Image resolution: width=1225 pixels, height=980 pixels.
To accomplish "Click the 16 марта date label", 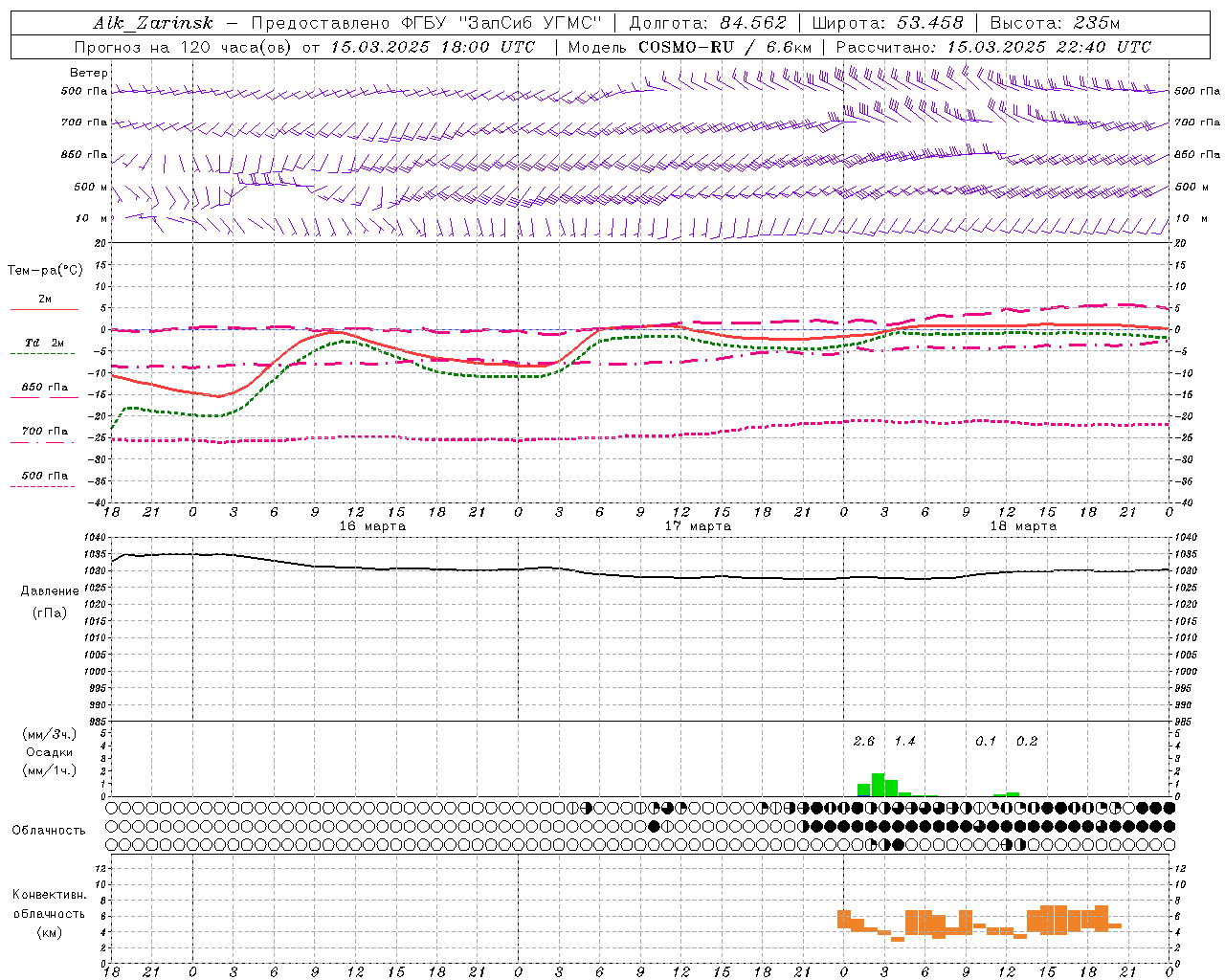I will click(372, 526).
